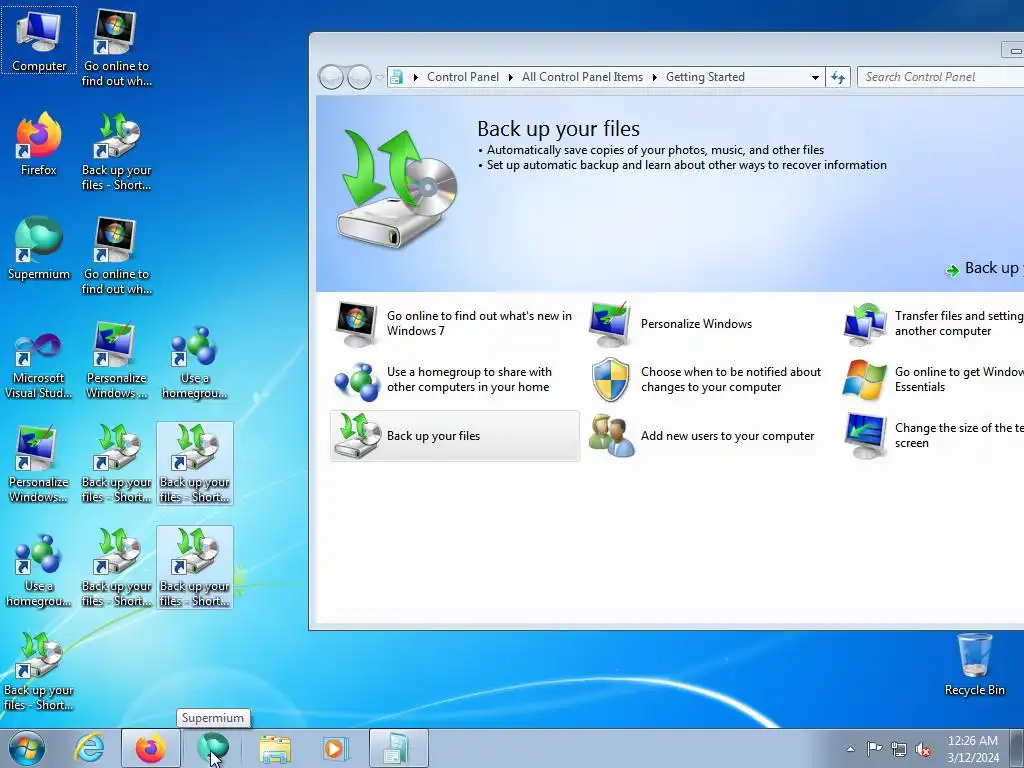Open Windows Media Player from the taskbar
The height and width of the screenshot is (768, 1024).
coord(336,748)
